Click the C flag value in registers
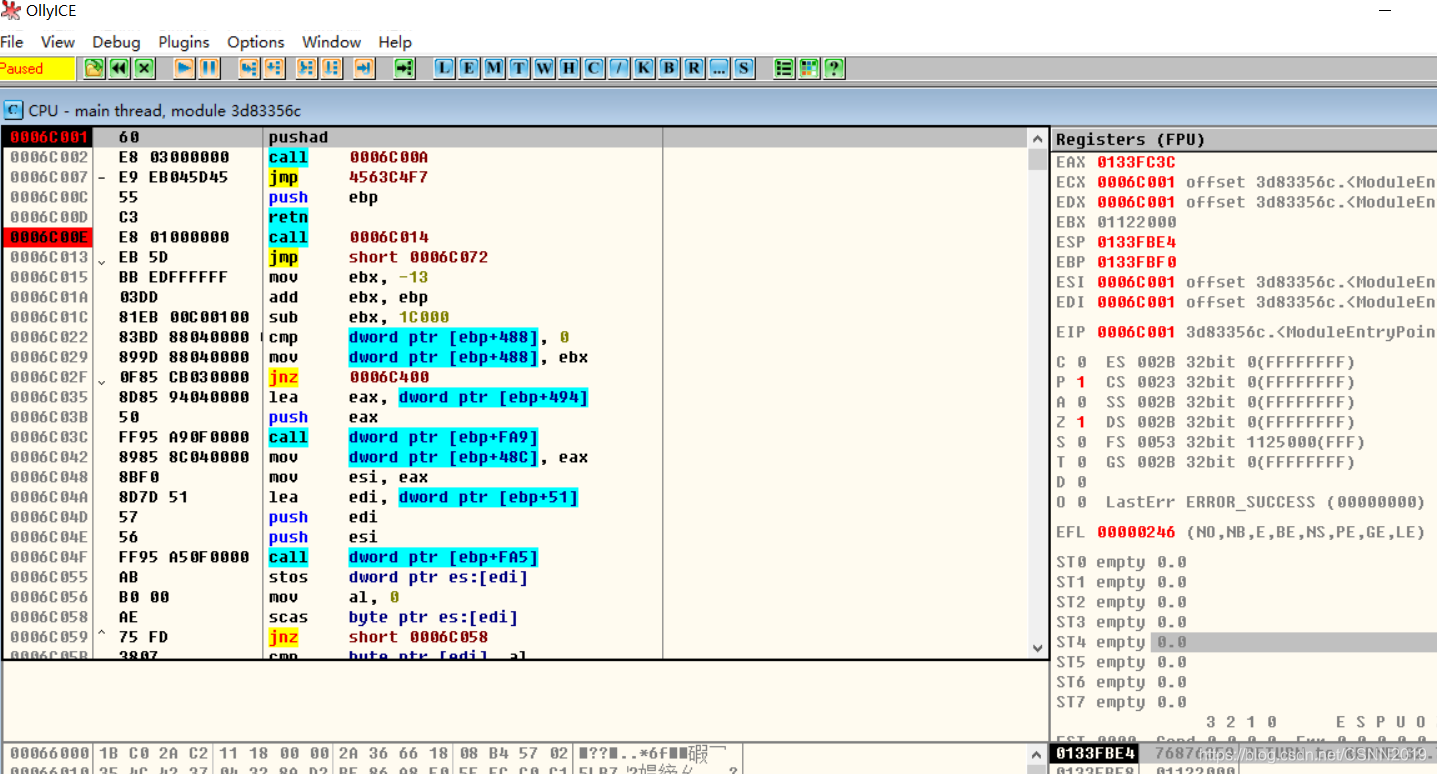This screenshot has width=1437, height=774. click(1081, 362)
